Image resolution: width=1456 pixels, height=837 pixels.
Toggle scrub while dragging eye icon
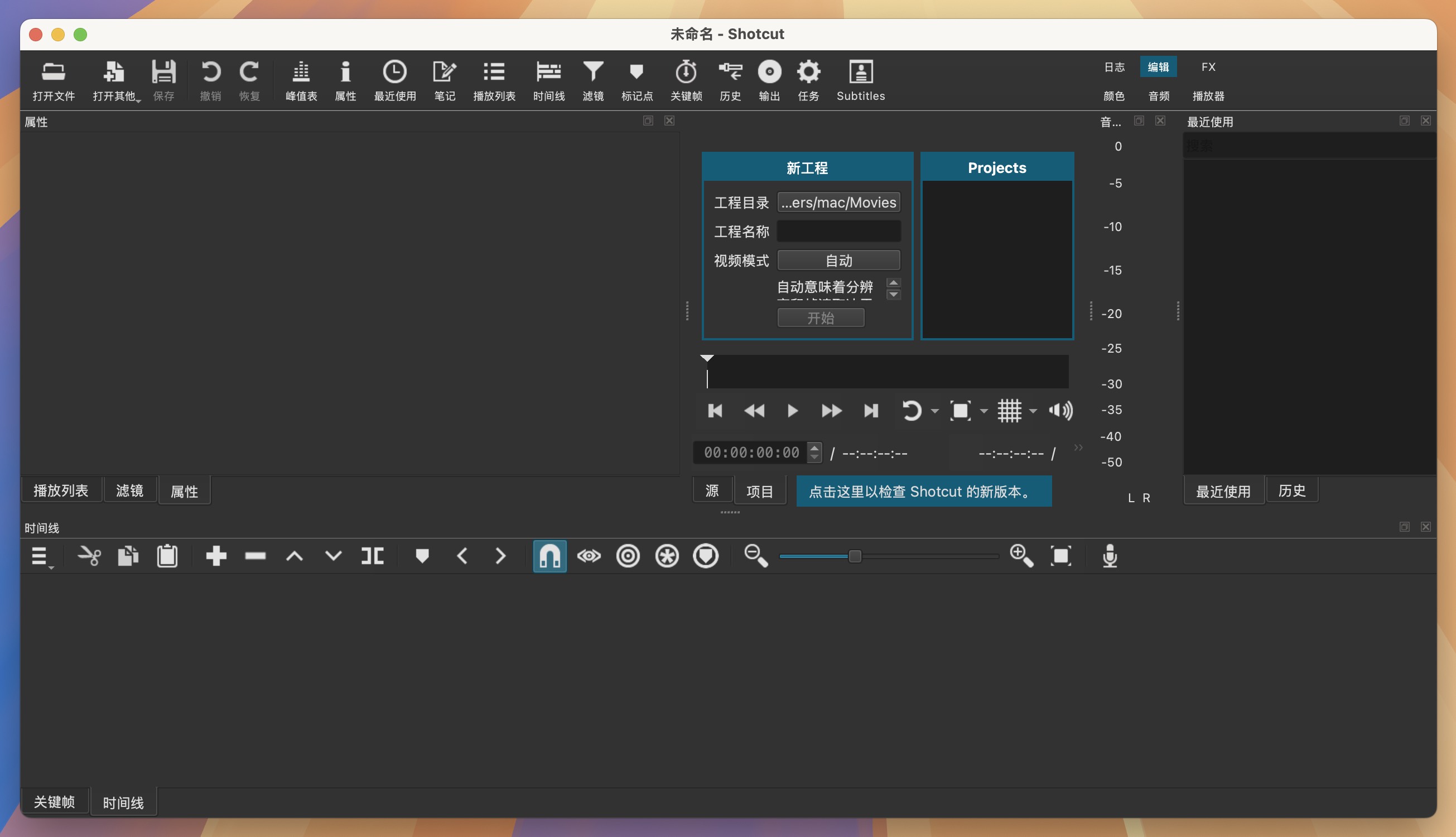pyautogui.click(x=589, y=556)
